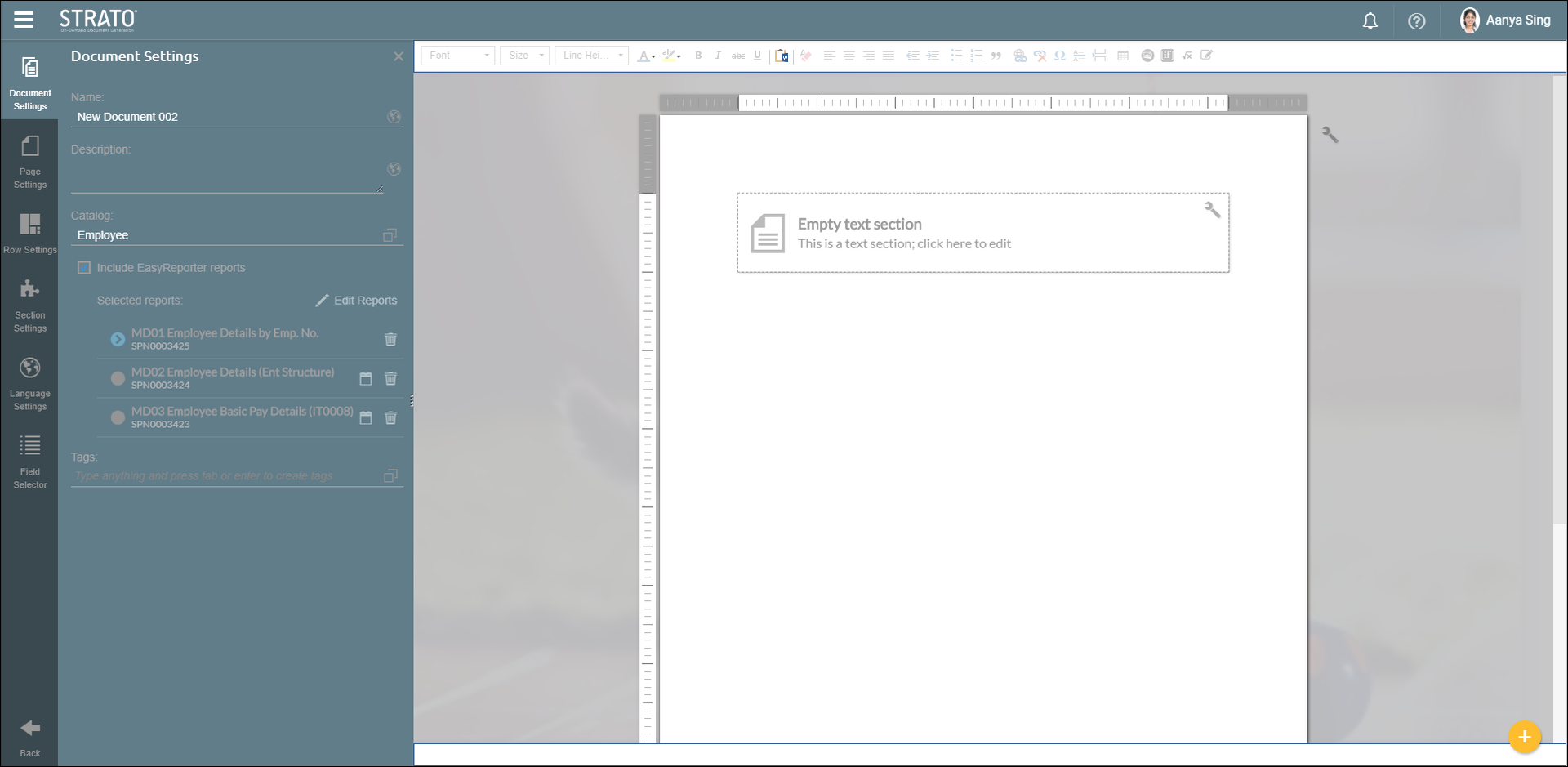Select the MD02 Employee Details radio button
Image resolution: width=1568 pixels, height=767 pixels.
118,378
